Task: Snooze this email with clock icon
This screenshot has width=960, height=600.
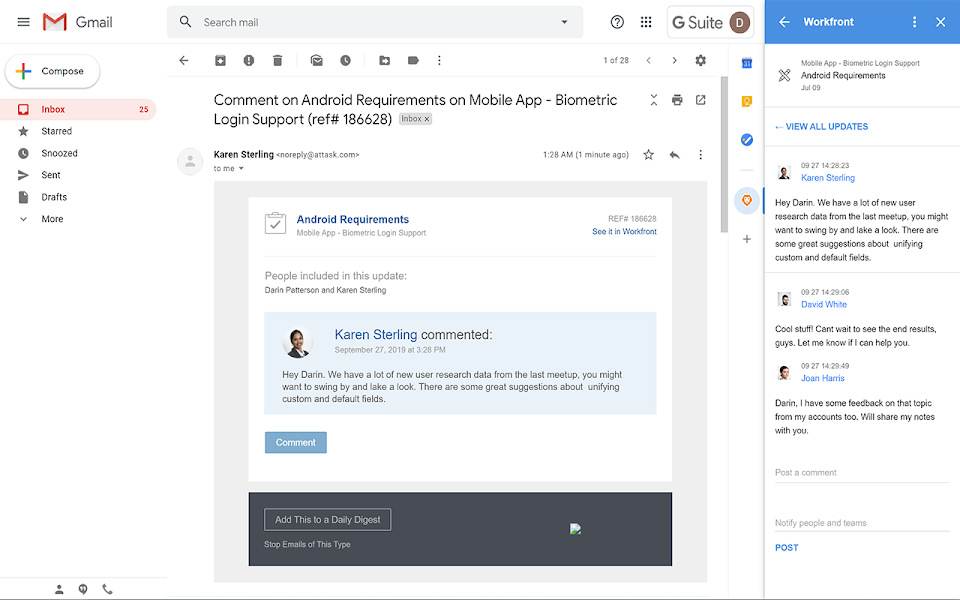Action: (x=345, y=60)
